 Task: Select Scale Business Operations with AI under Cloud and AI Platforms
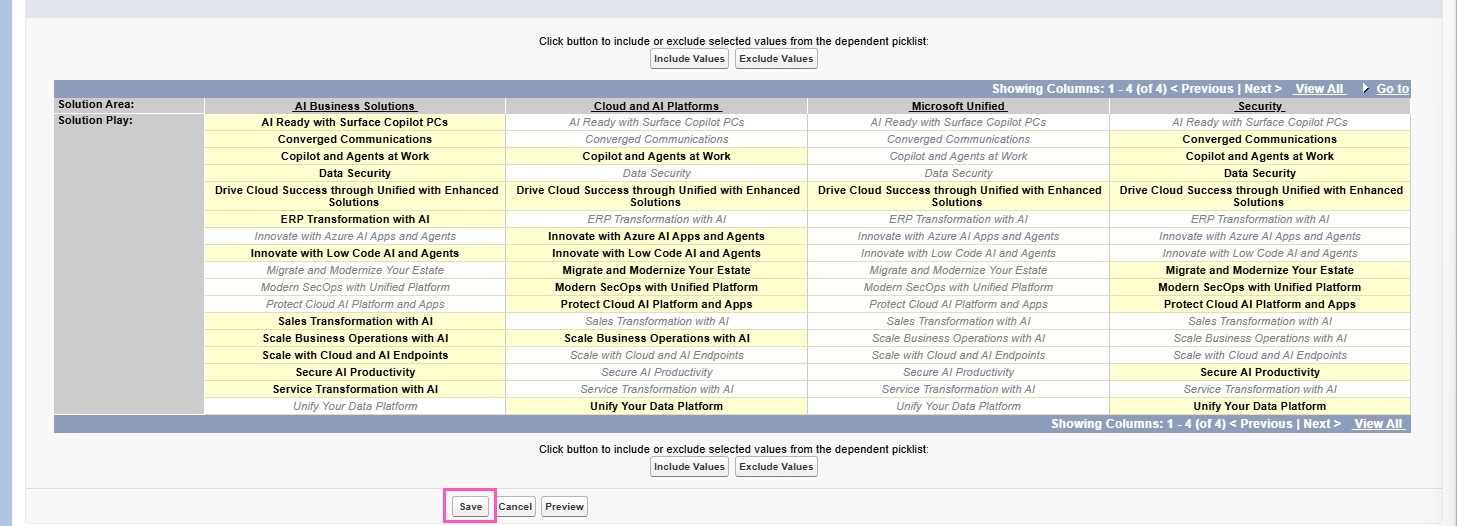pos(656,338)
